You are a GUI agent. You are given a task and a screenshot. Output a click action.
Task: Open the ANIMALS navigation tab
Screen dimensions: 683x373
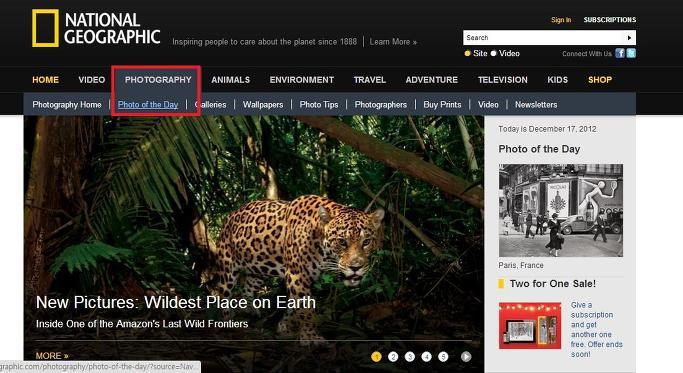[230, 80]
